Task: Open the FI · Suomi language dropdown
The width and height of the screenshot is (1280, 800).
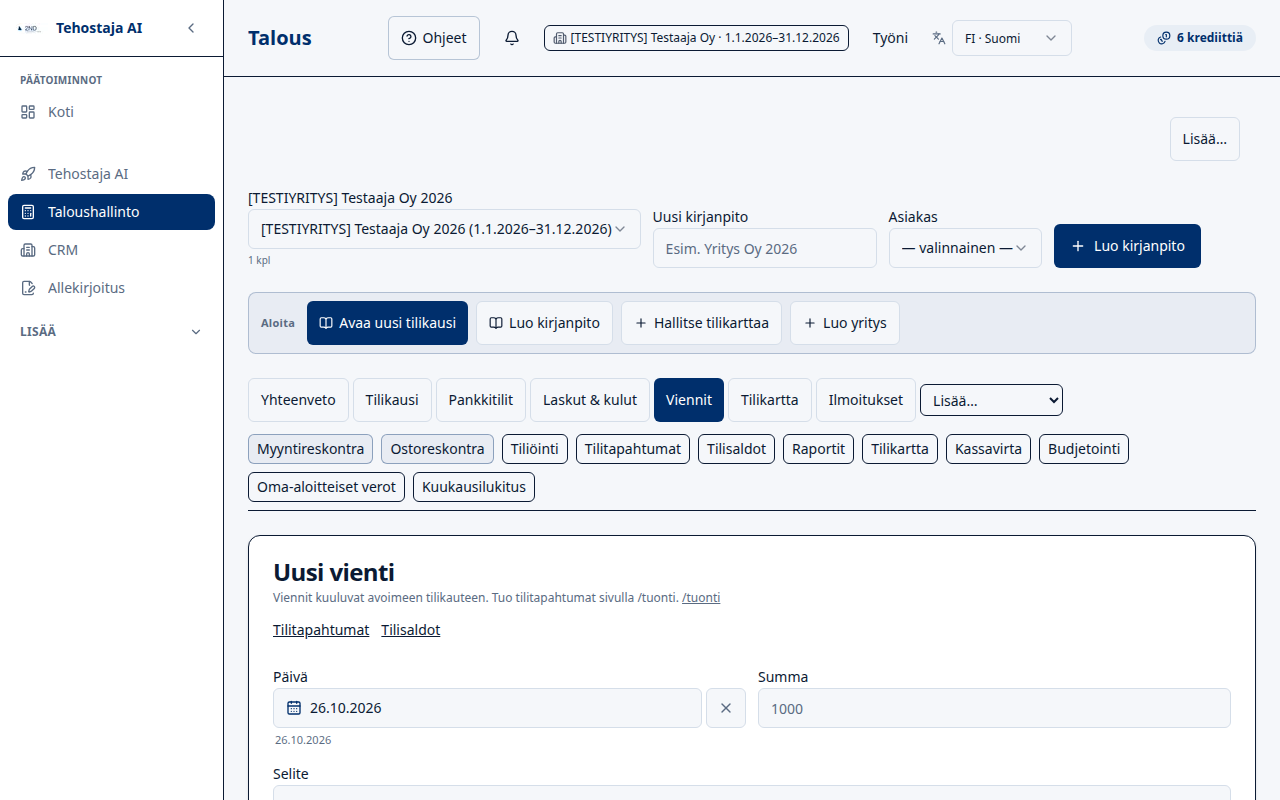Action: (1011, 38)
